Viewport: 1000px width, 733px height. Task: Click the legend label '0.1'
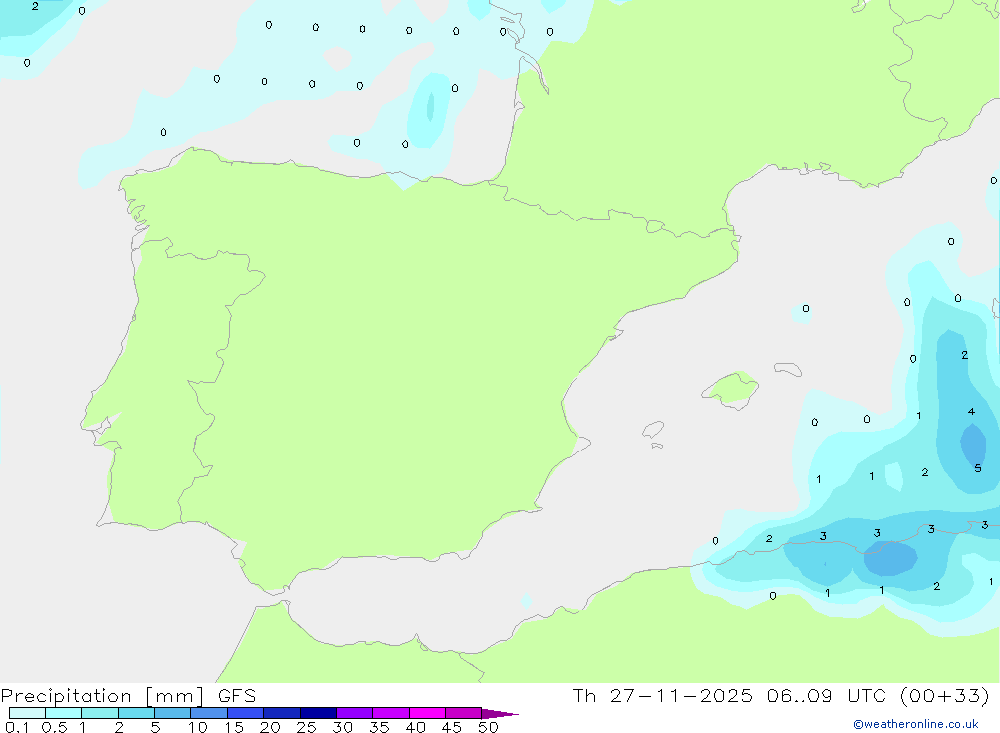point(17,727)
